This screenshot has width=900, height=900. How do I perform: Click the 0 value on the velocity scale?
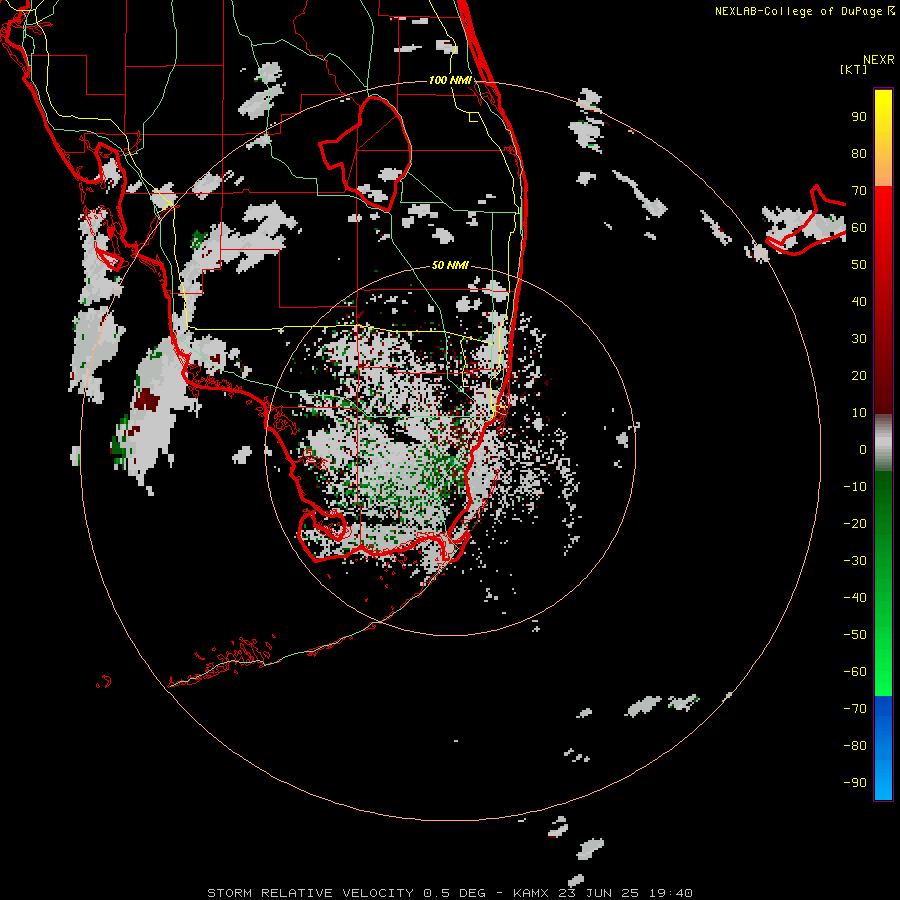click(x=863, y=449)
